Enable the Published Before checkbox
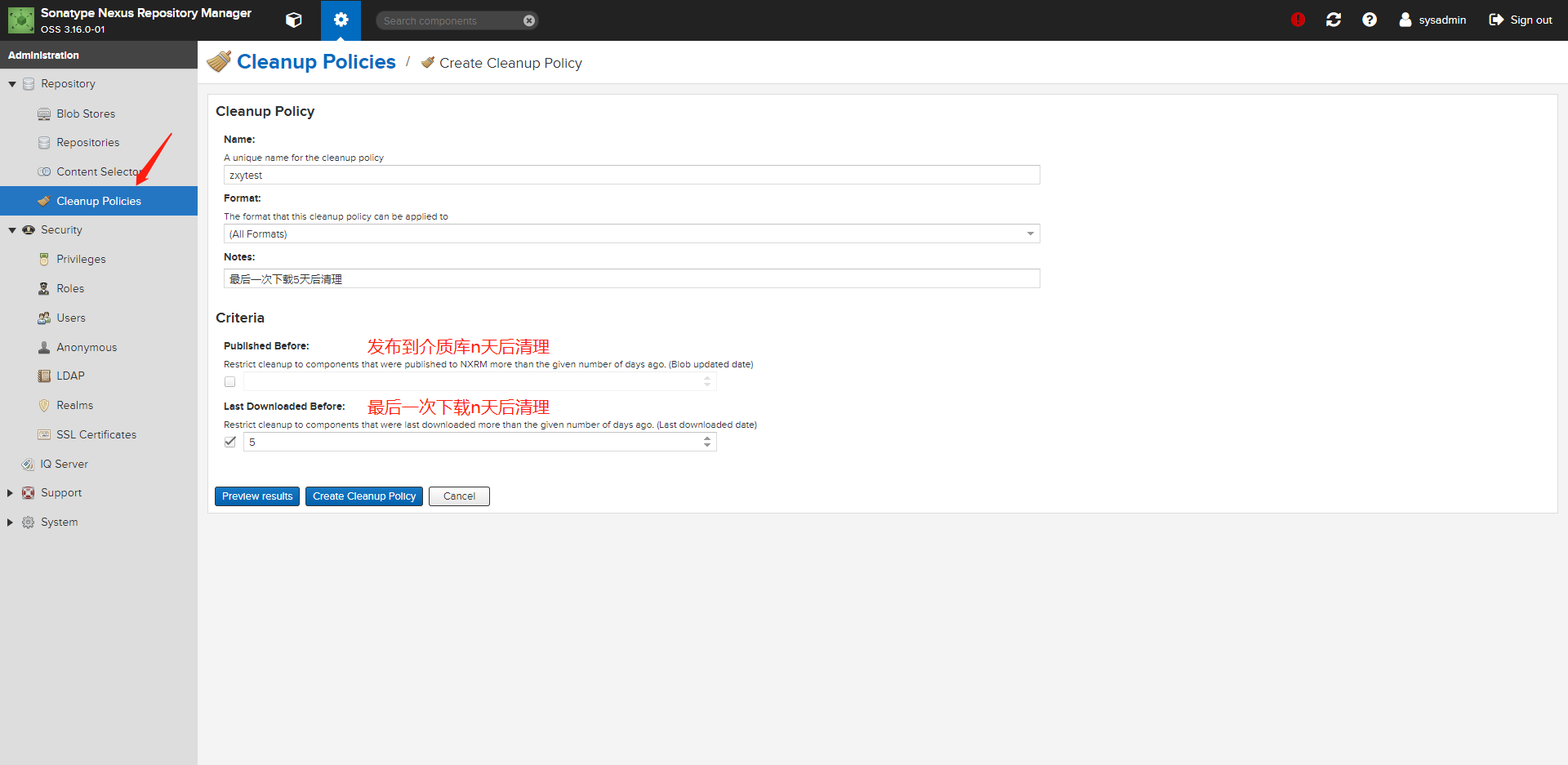Viewport: 1568px width, 765px height. (x=230, y=382)
